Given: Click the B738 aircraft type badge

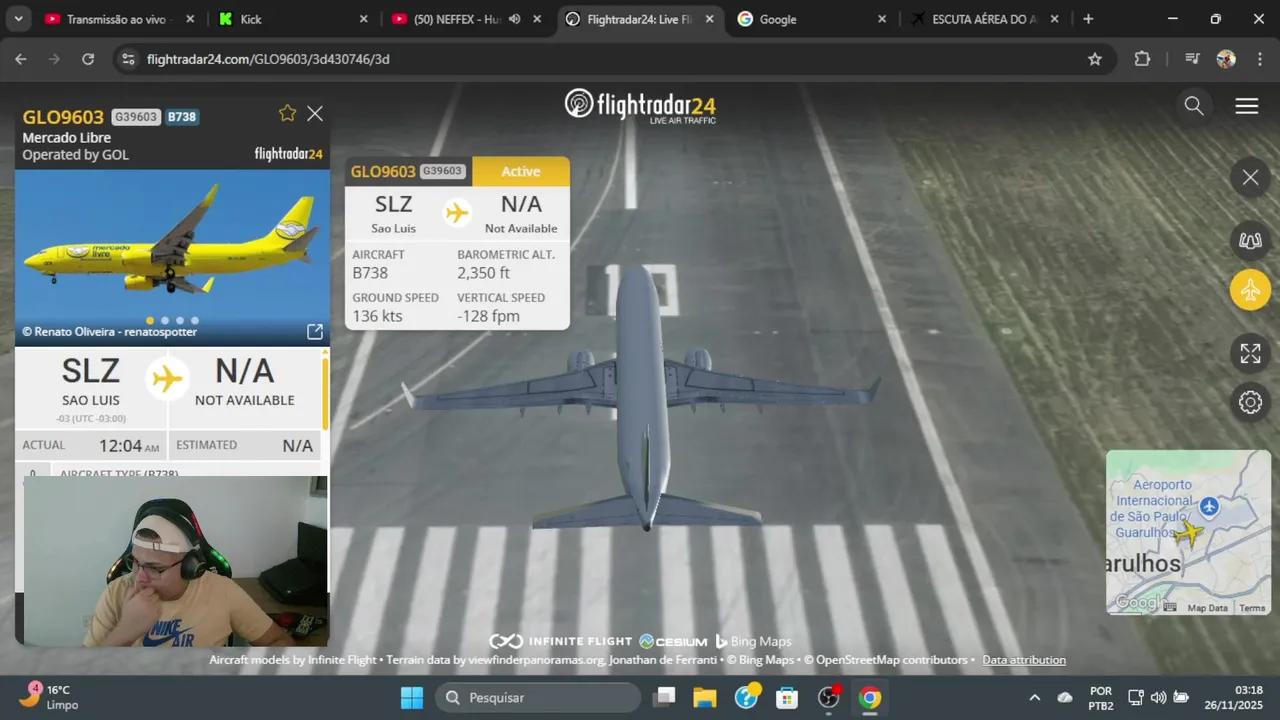Looking at the screenshot, I should click(182, 117).
